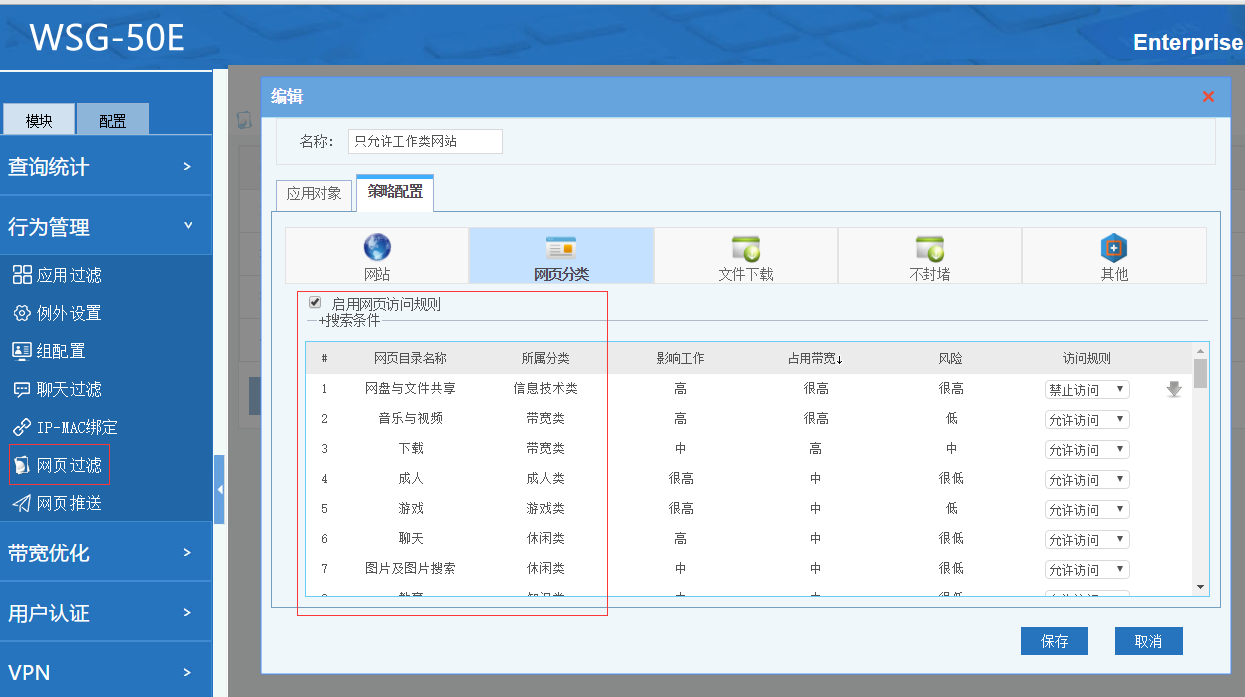Toggle 启用网页访问规则 checkbox
This screenshot has width=1245, height=697.
click(315, 302)
